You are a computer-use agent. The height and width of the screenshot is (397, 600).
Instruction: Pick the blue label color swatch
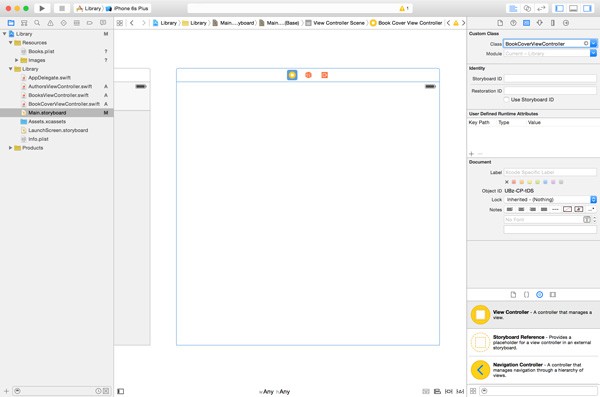pyautogui.click(x=545, y=182)
